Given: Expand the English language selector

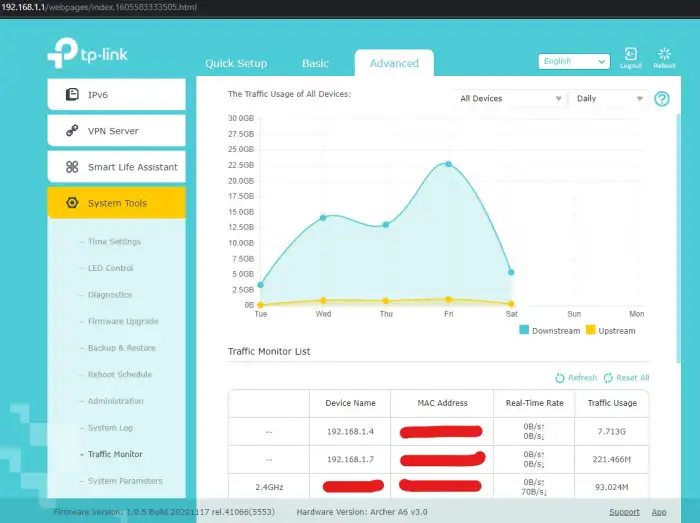Looking at the screenshot, I should tap(573, 61).
